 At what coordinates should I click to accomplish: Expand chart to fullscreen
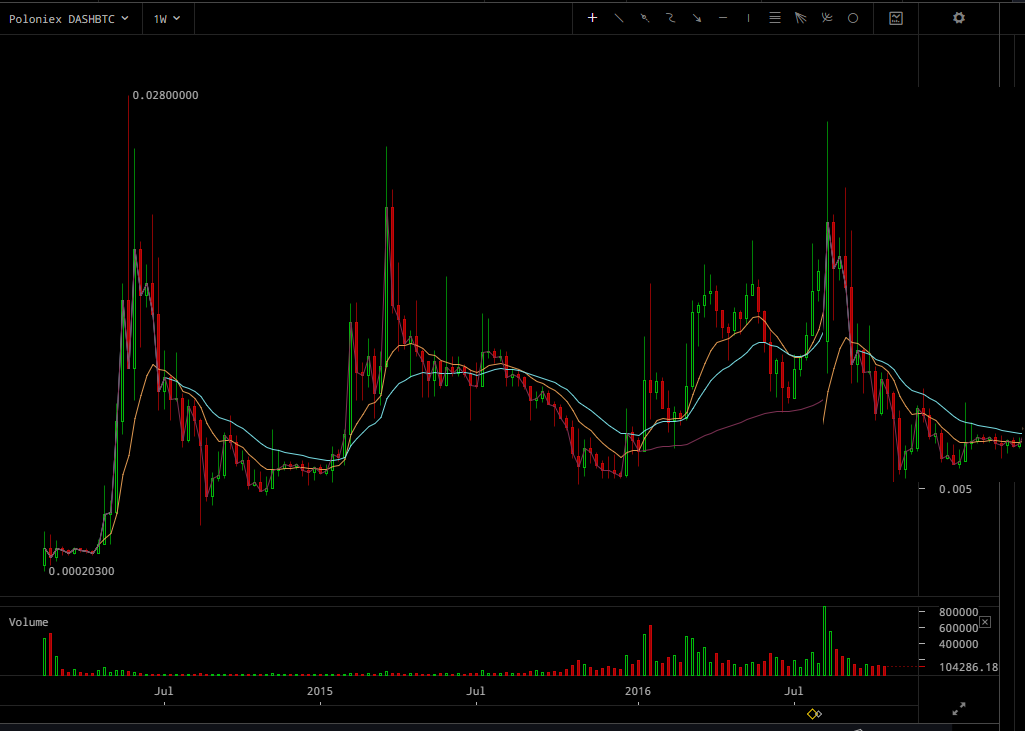959,709
